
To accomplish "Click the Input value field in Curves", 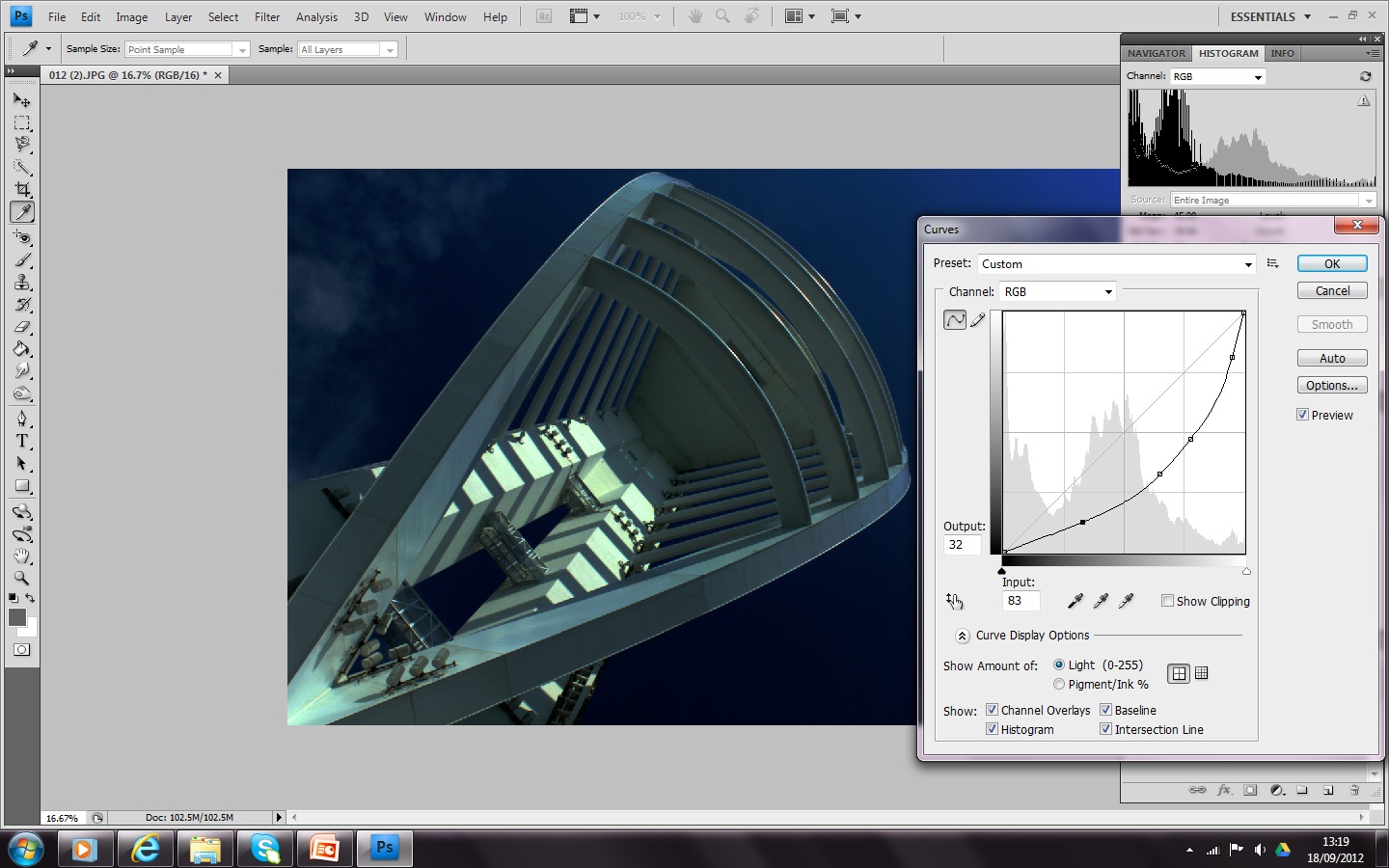I will (x=1021, y=601).
